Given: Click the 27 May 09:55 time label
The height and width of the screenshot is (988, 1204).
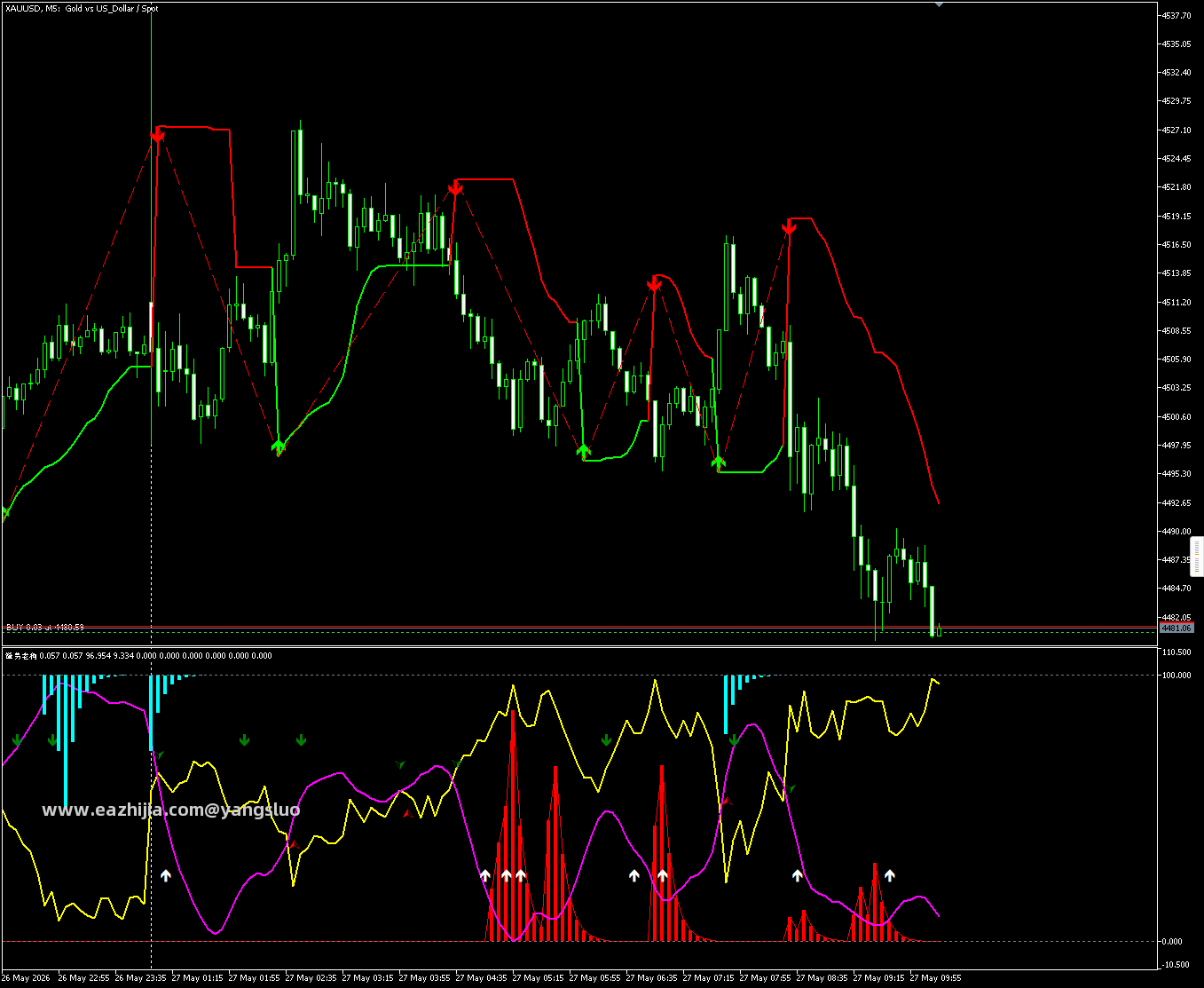Looking at the screenshot, I should point(935,978).
